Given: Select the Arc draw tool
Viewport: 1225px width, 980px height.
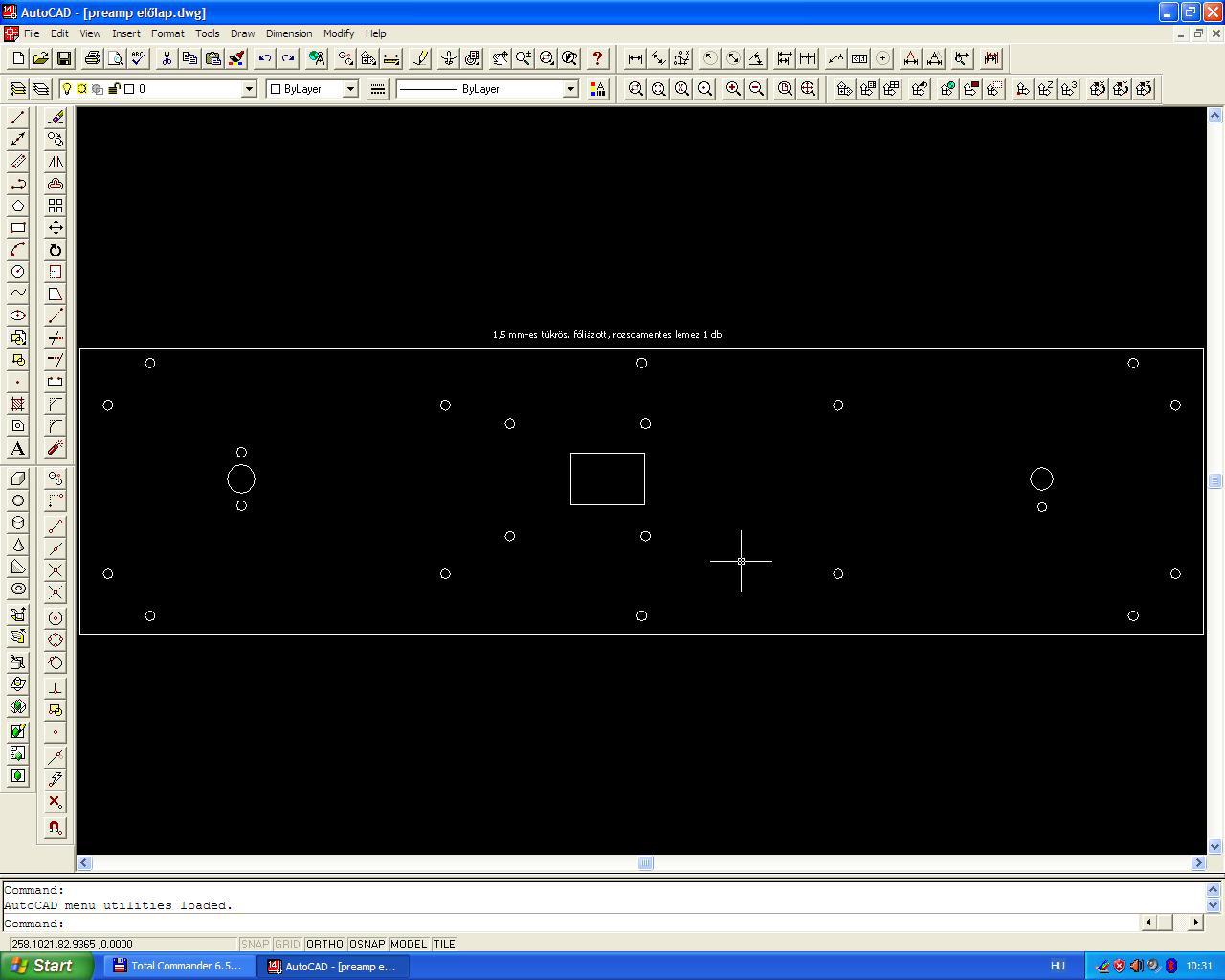Looking at the screenshot, I should click(x=18, y=250).
